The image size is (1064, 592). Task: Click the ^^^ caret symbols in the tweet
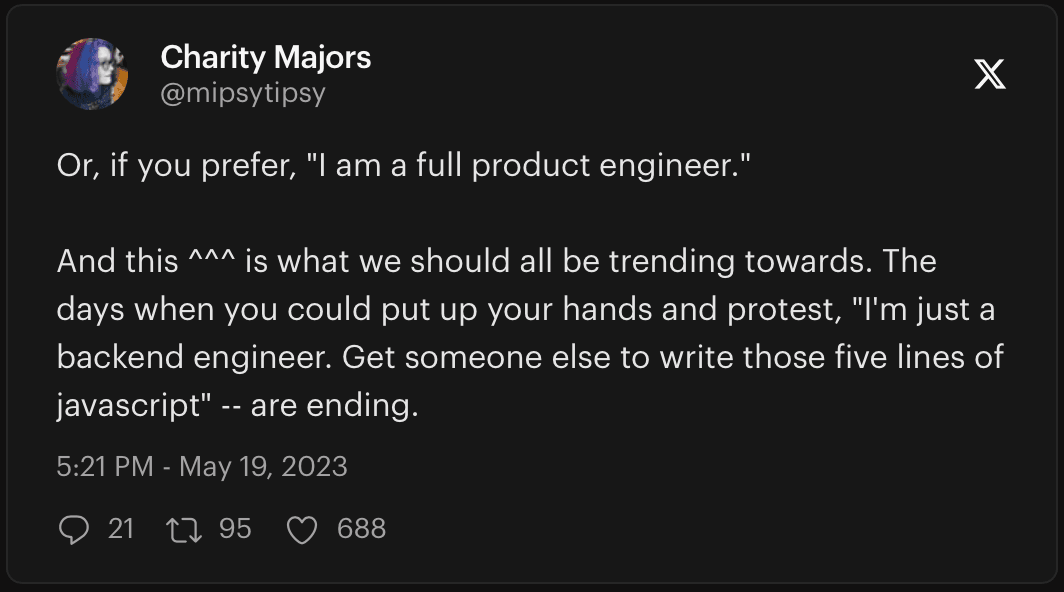click(x=212, y=258)
